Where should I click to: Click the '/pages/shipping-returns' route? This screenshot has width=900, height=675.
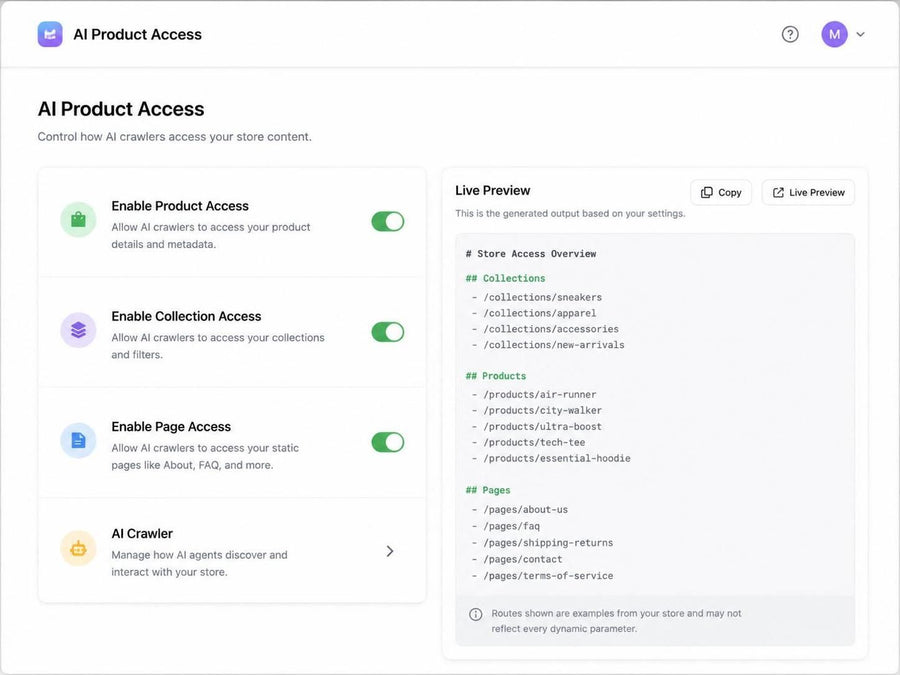(x=548, y=543)
